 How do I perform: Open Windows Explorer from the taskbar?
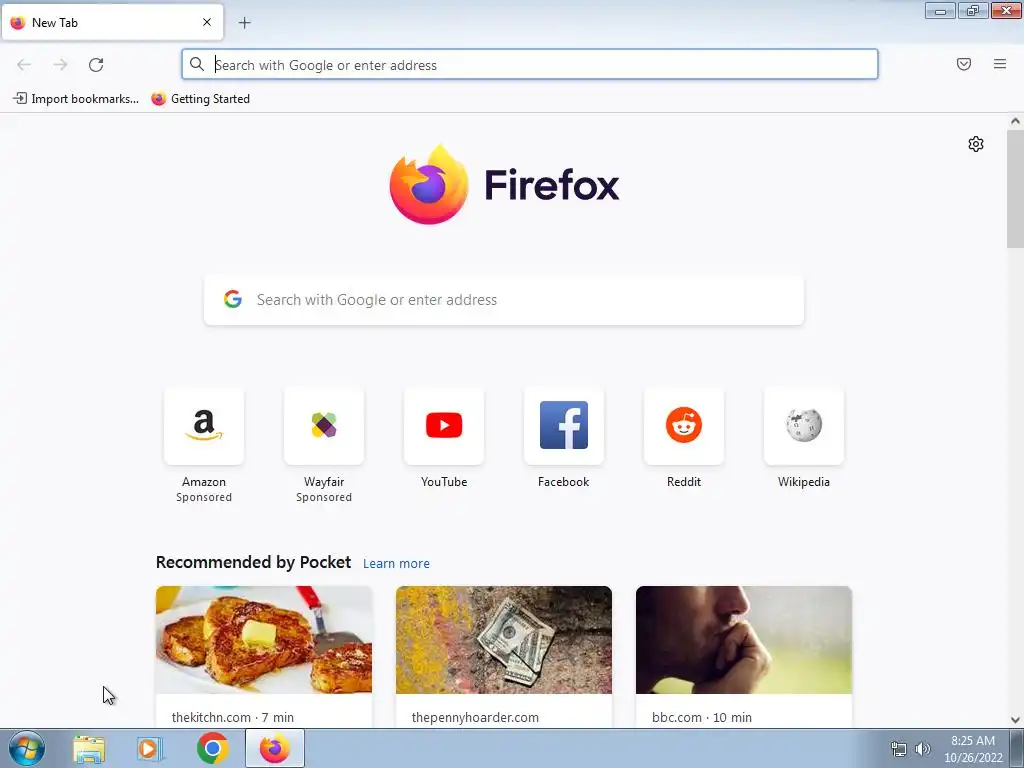(89, 749)
